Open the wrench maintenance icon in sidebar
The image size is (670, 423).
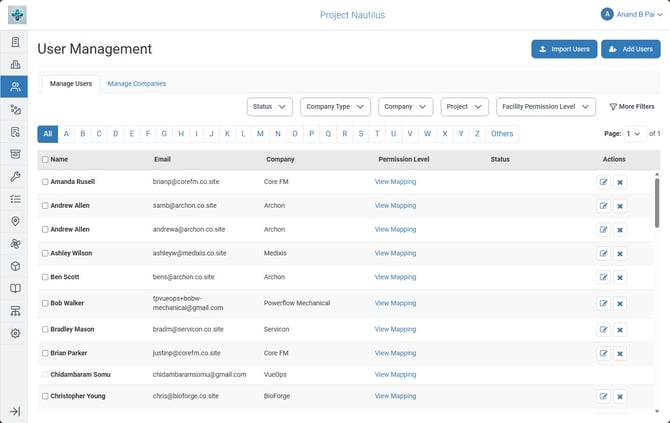[x=15, y=176]
